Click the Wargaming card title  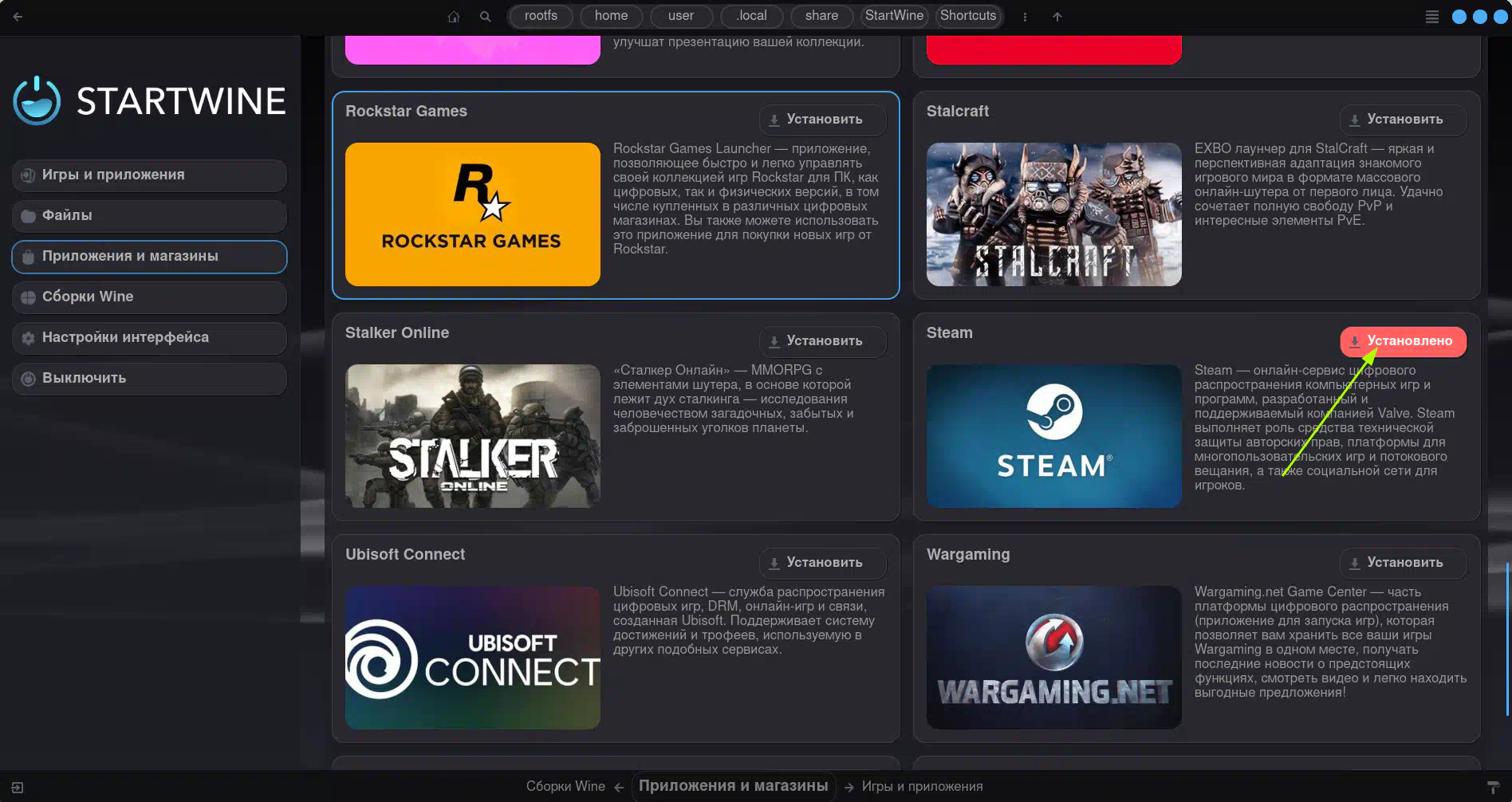click(x=968, y=555)
